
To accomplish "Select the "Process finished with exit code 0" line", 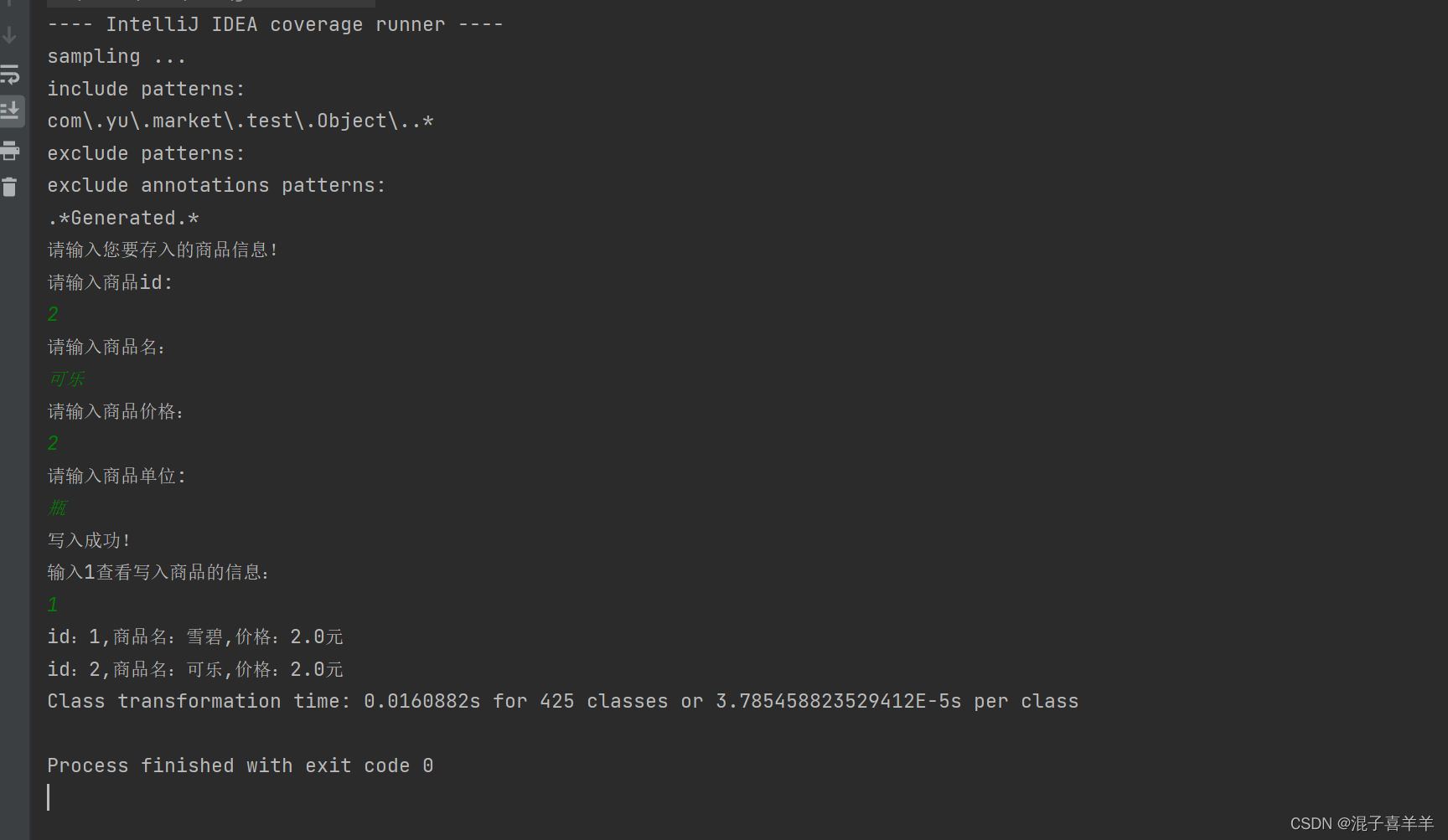I will tap(240, 765).
